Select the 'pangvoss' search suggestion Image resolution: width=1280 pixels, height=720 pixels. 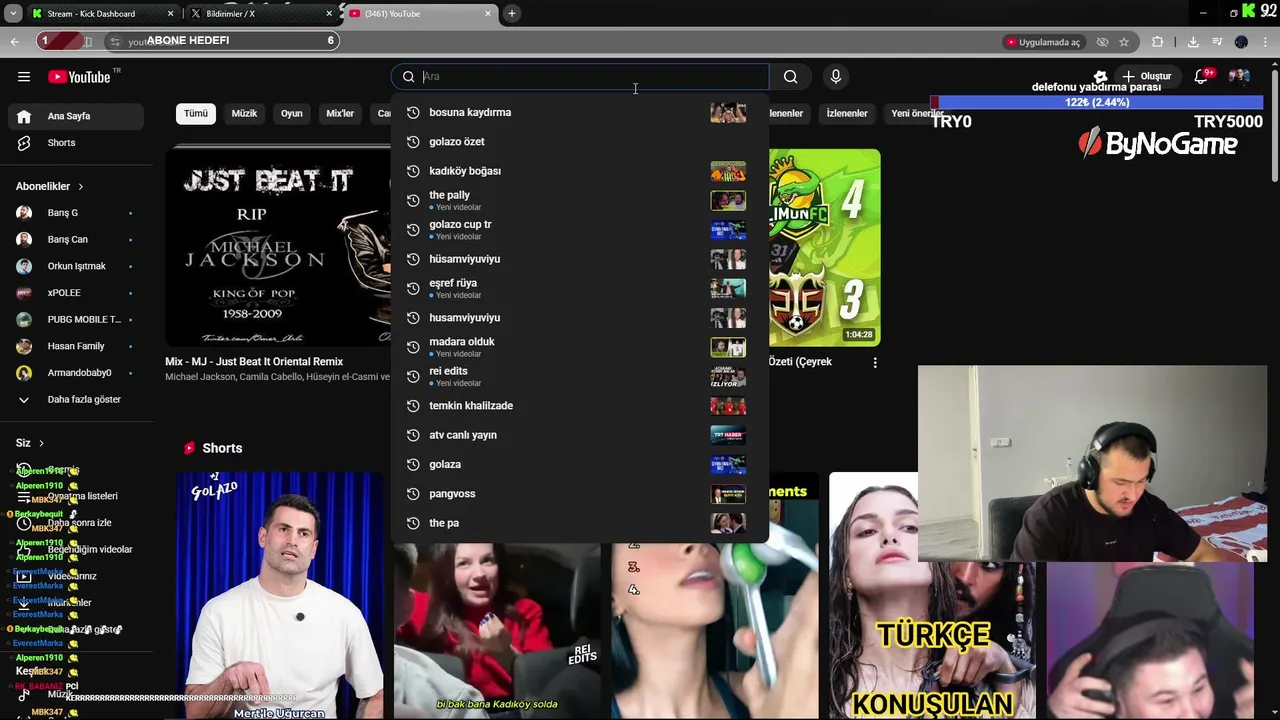[x=579, y=494]
